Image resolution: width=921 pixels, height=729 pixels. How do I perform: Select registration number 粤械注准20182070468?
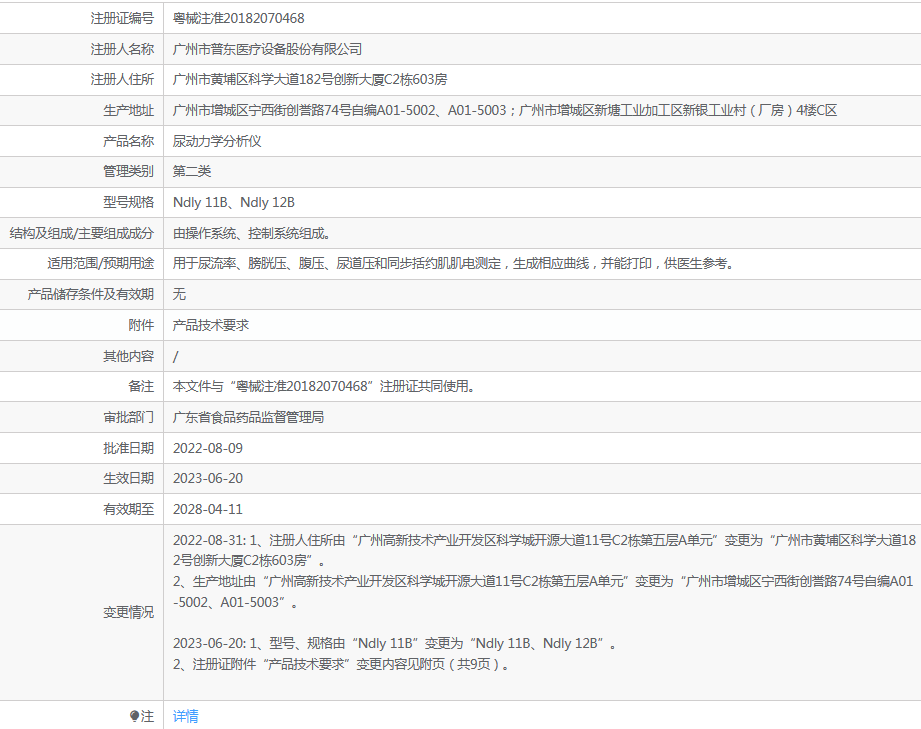(238, 18)
